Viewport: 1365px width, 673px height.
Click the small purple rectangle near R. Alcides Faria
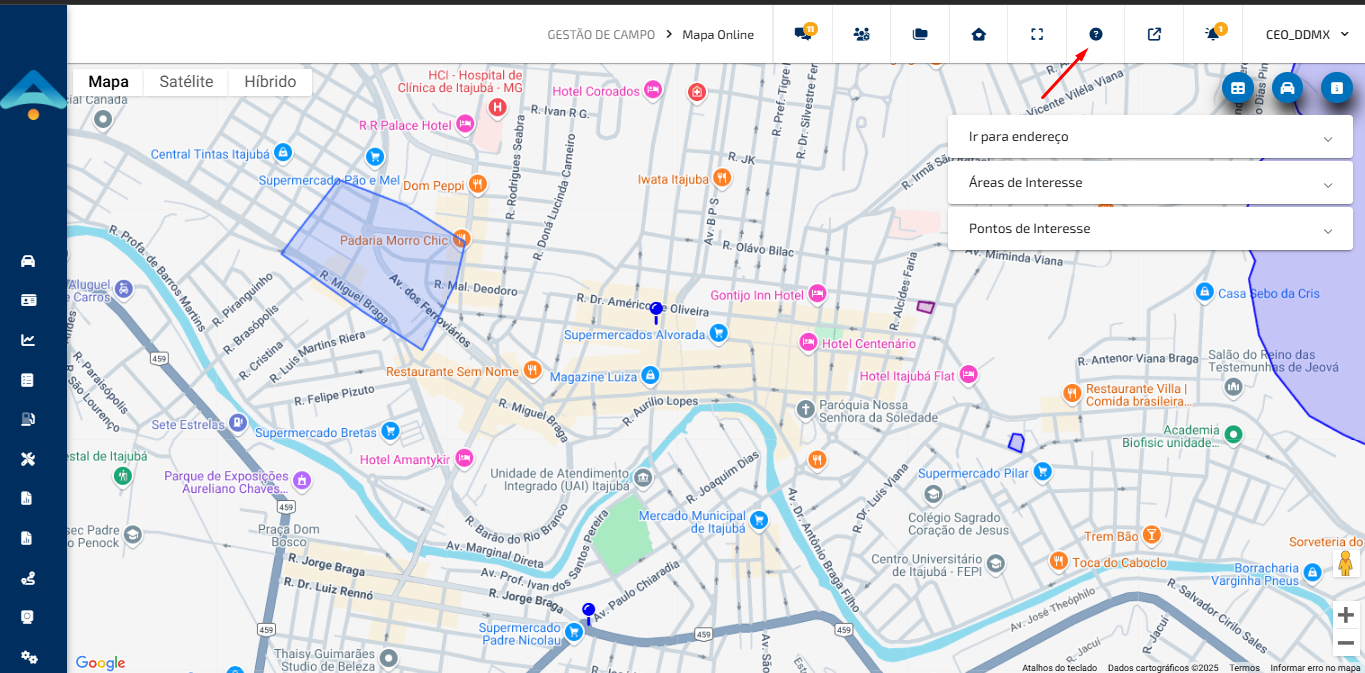tap(926, 307)
